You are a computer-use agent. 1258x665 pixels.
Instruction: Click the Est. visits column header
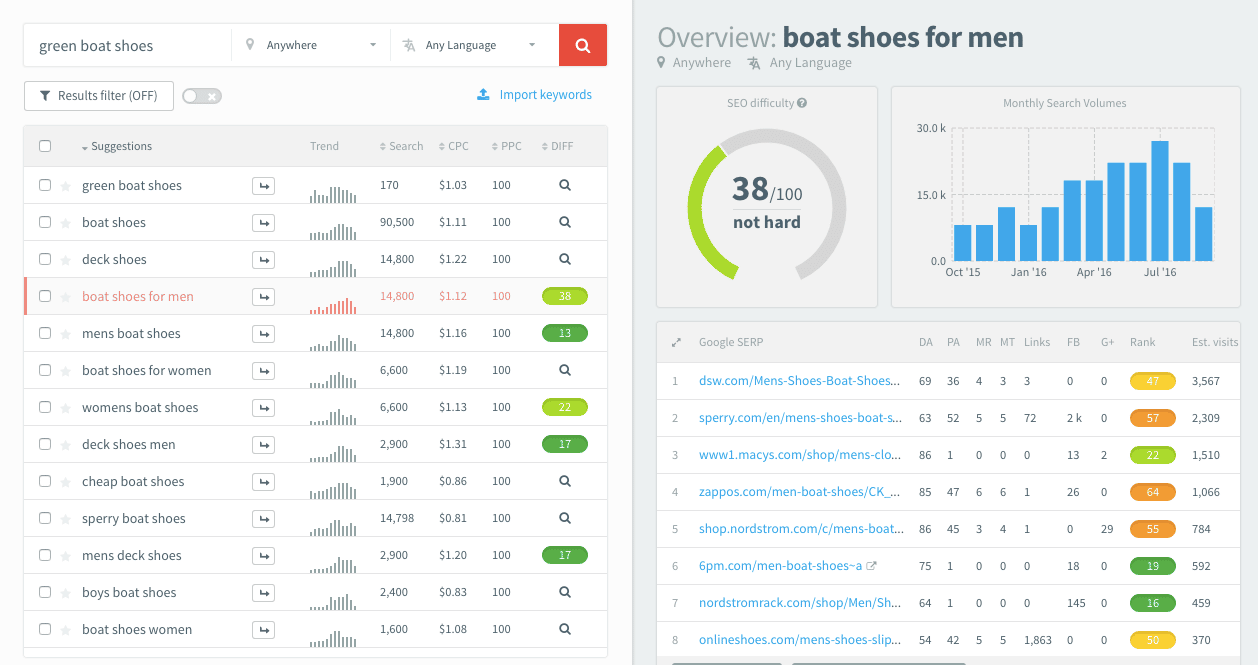pos(1215,342)
